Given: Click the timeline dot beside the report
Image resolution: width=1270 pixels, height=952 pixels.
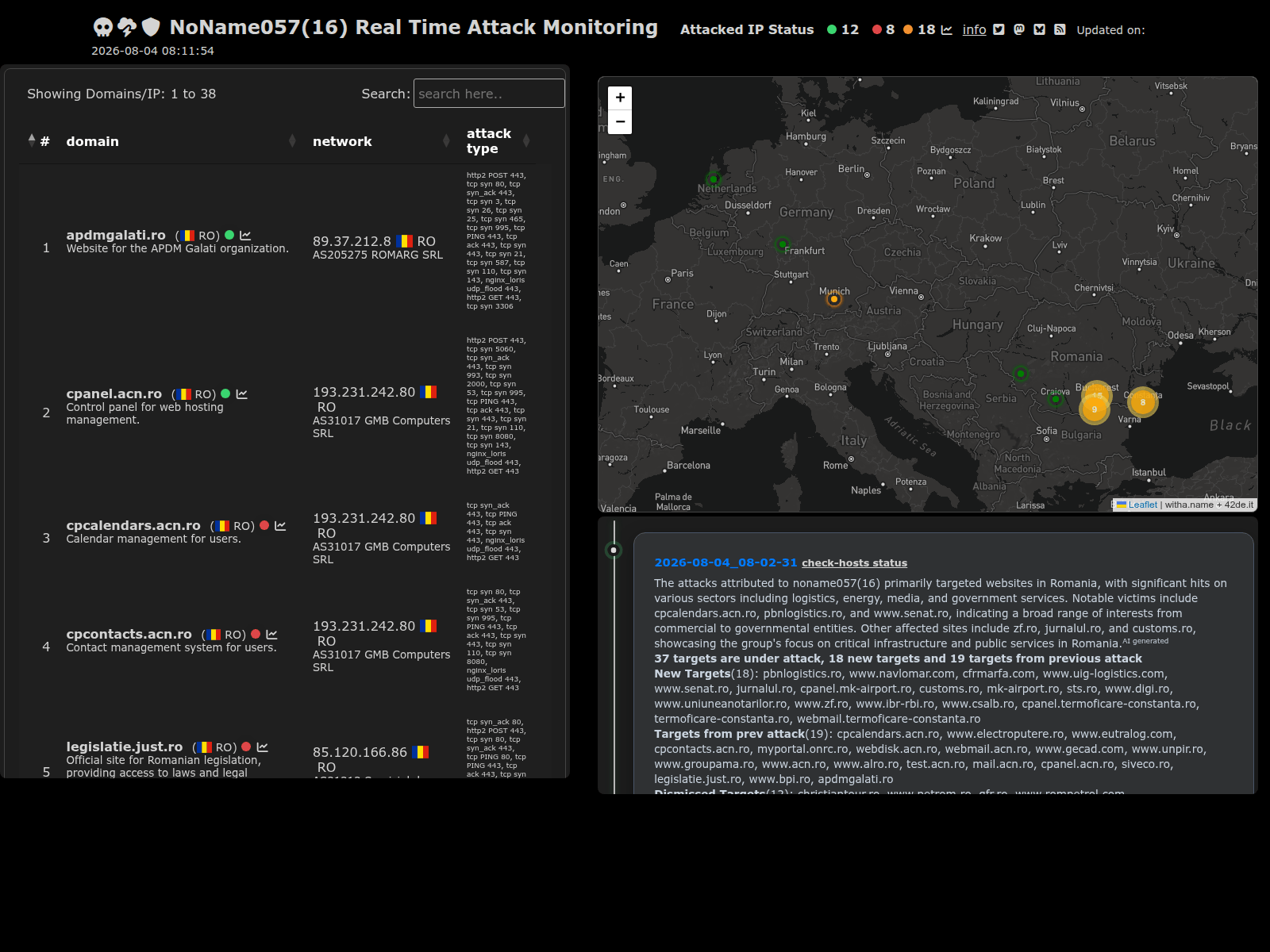Looking at the screenshot, I should pos(614,550).
